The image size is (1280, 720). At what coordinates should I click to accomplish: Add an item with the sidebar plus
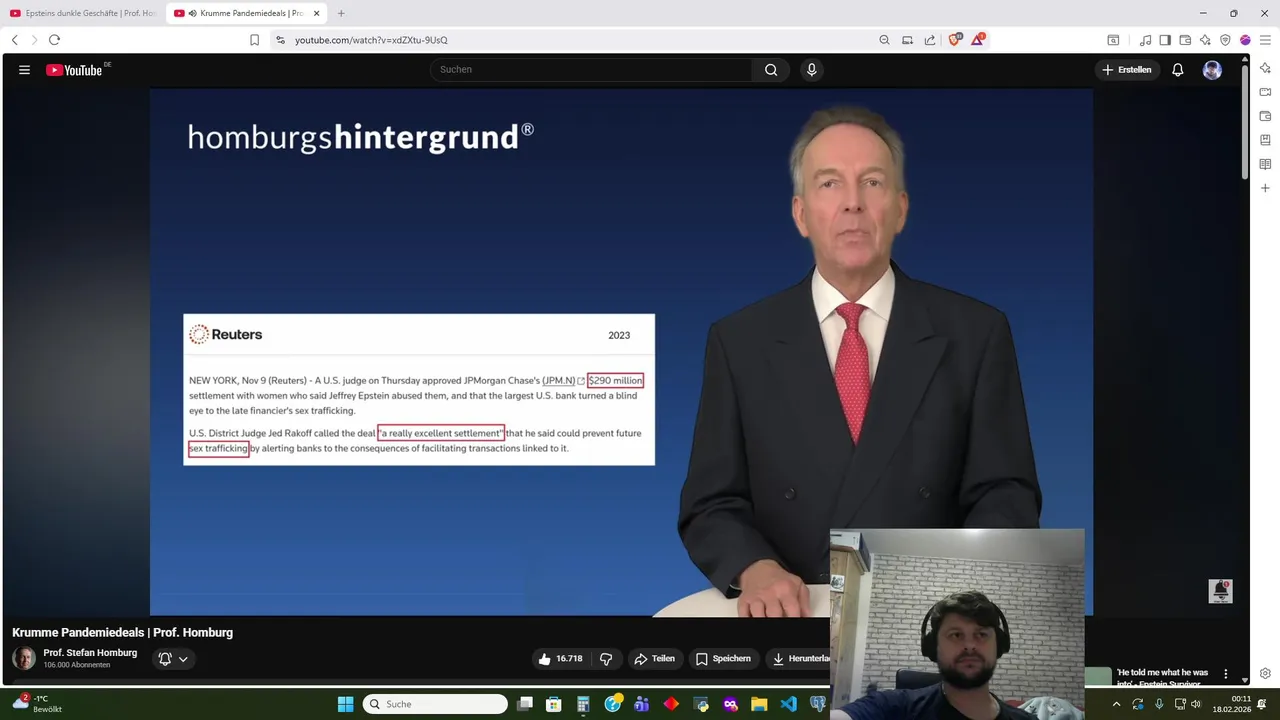coord(1265,188)
